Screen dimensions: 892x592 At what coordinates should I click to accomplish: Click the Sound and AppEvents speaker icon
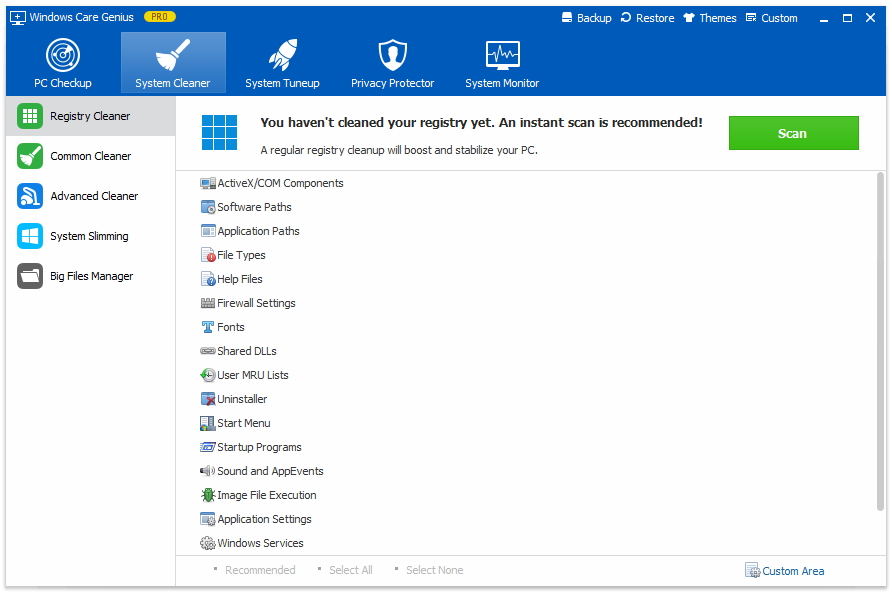point(208,471)
